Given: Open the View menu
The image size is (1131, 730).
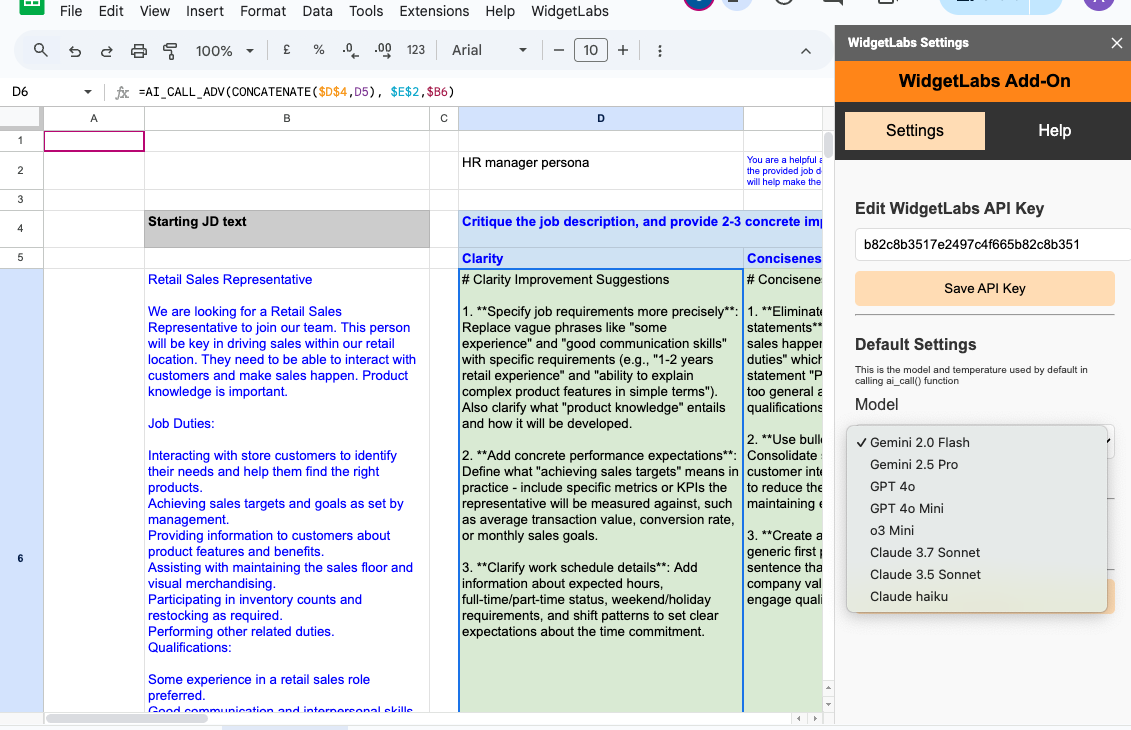Looking at the screenshot, I should [154, 12].
